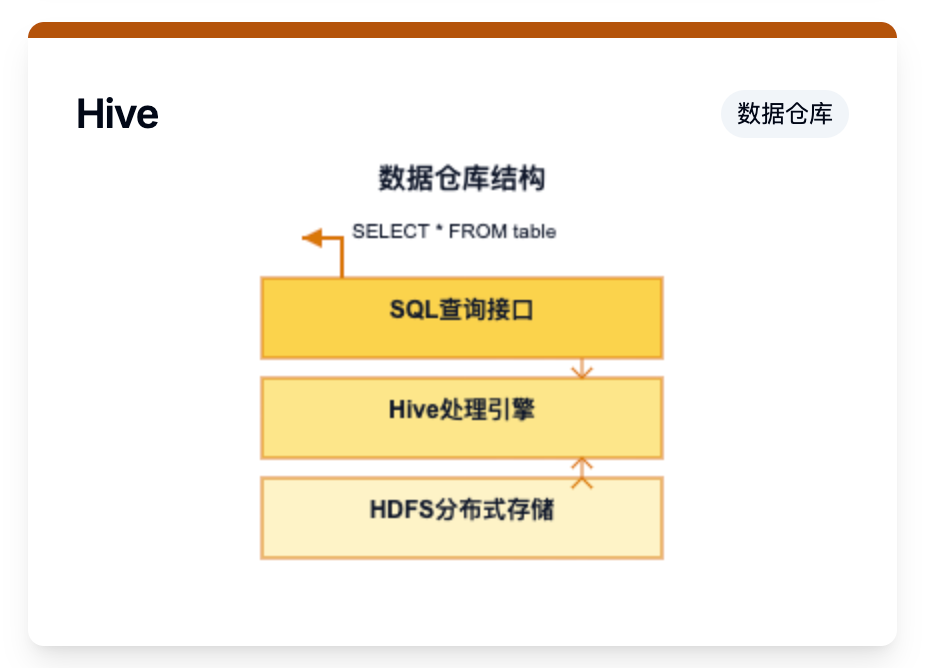Click the 数据仓库结构 diagram title
Viewport: 932px width, 668px height.
(x=461, y=179)
